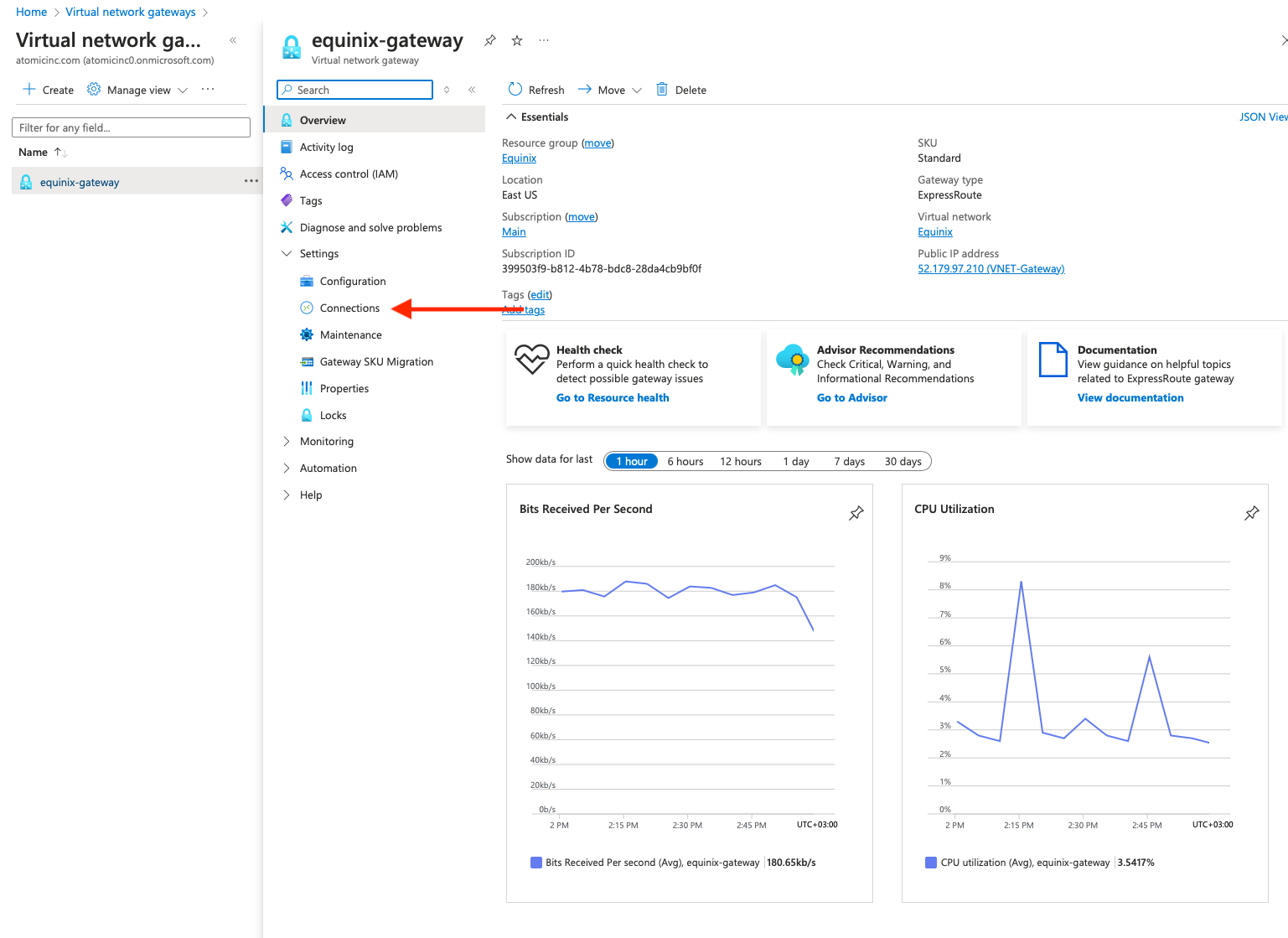
Task: Select the 1 hour time range
Action: pyautogui.click(x=632, y=461)
